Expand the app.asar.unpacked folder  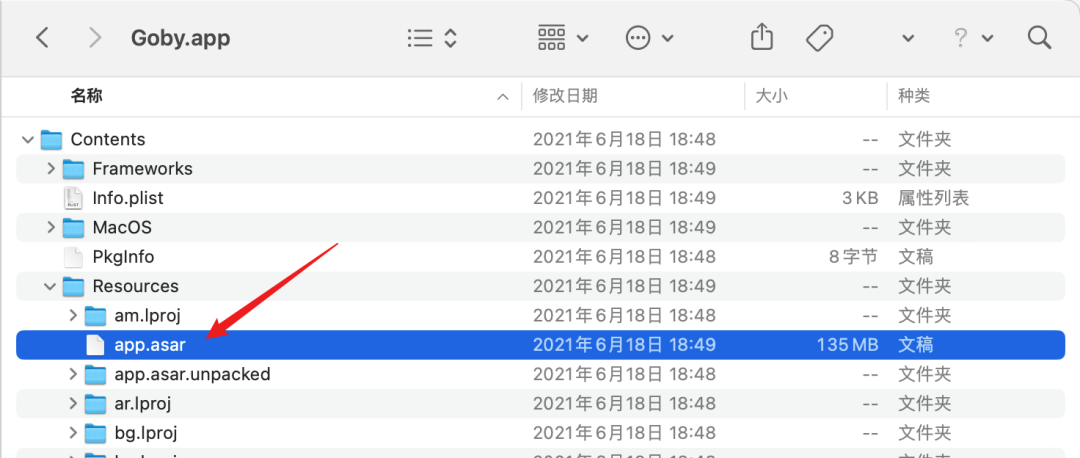73,375
